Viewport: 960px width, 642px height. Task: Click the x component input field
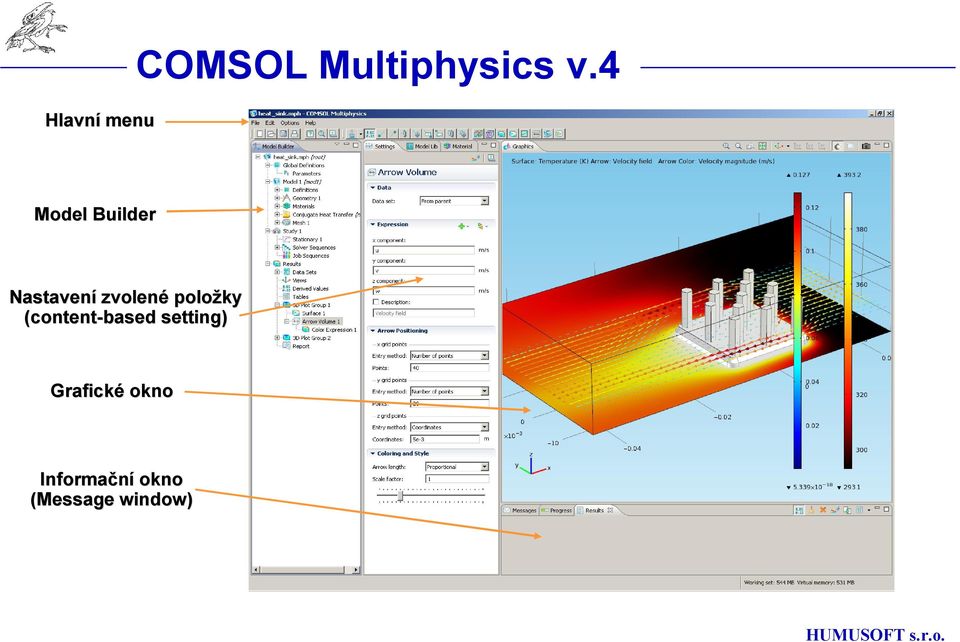[424, 250]
